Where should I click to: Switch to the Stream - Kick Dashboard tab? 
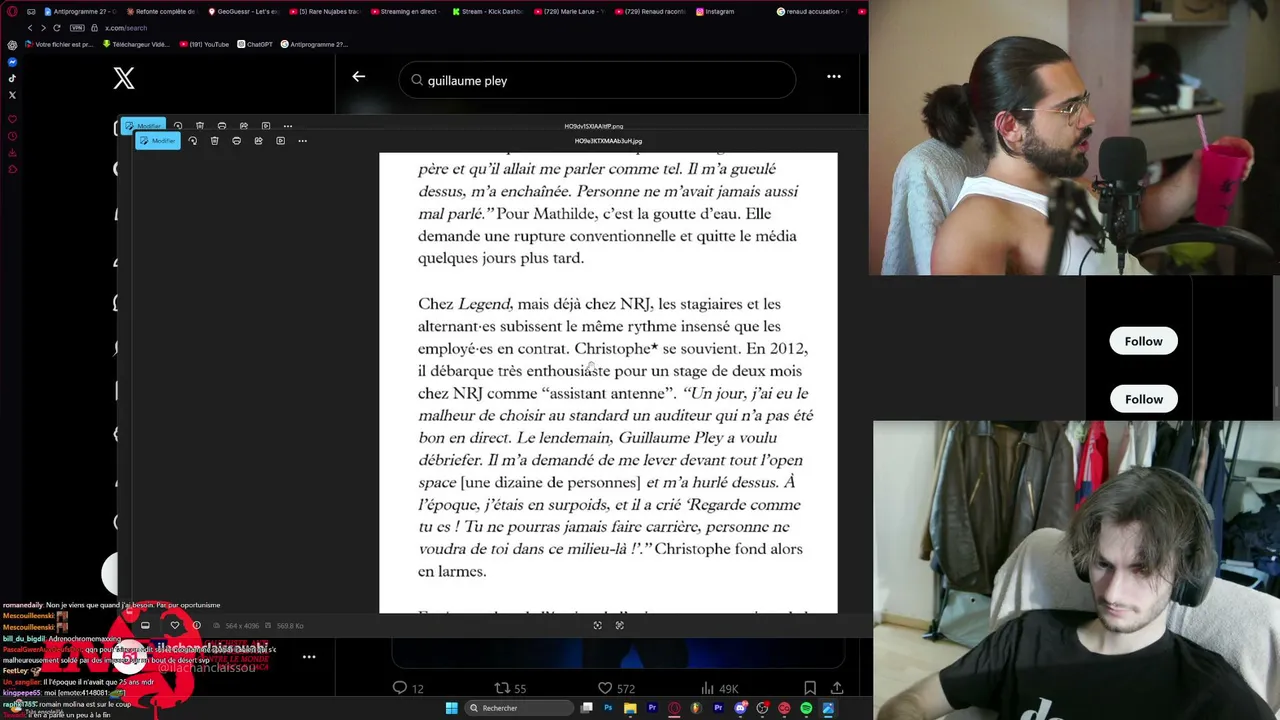[x=488, y=12]
